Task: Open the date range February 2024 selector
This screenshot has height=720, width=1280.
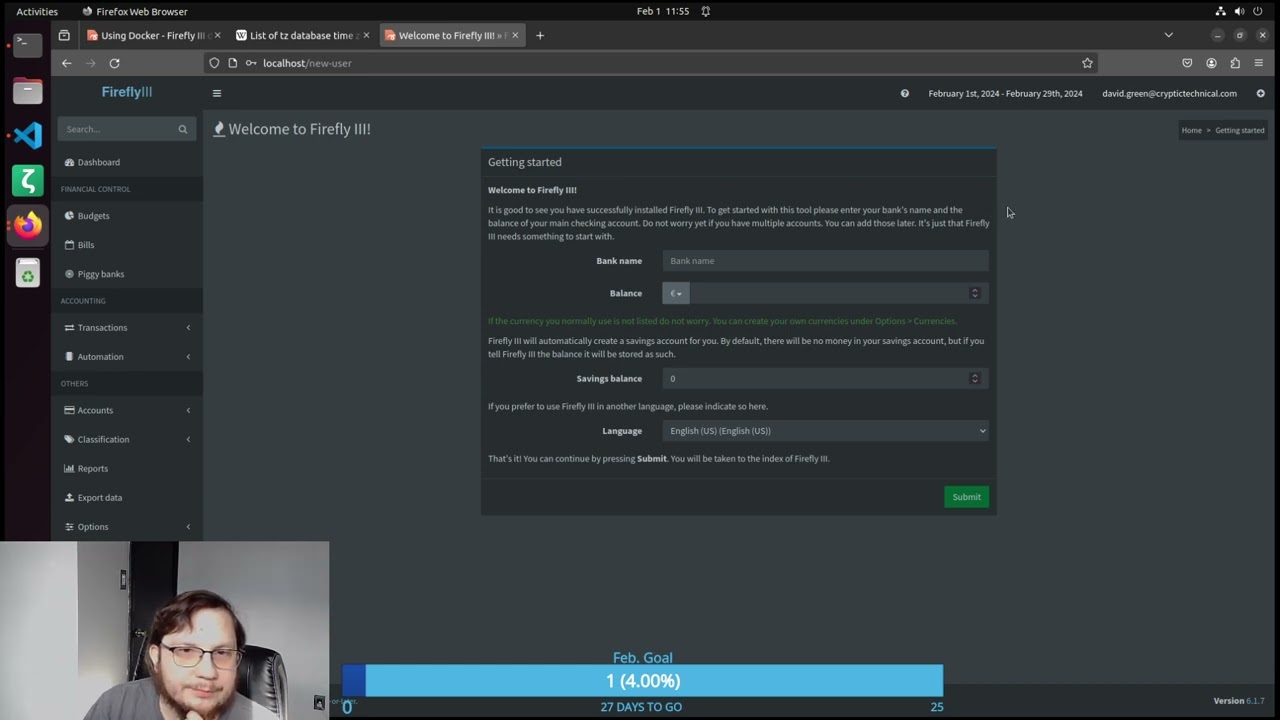Action: pyautogui.click(x=1005, y=94)
